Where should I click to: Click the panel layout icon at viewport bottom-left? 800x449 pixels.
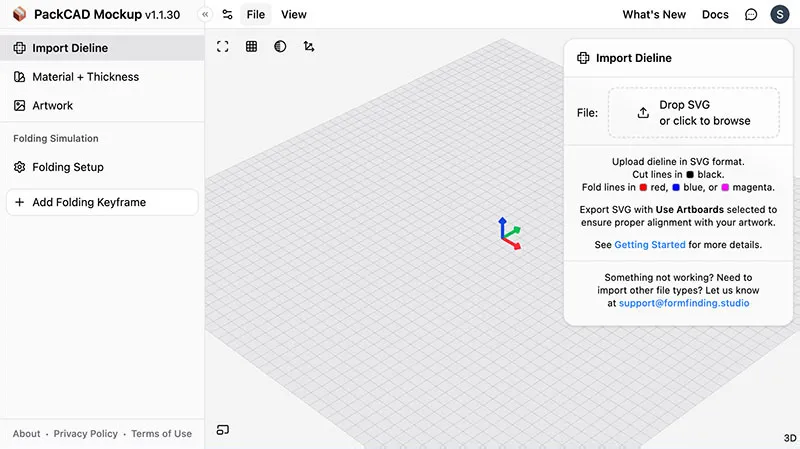click(x=222, y=430)
